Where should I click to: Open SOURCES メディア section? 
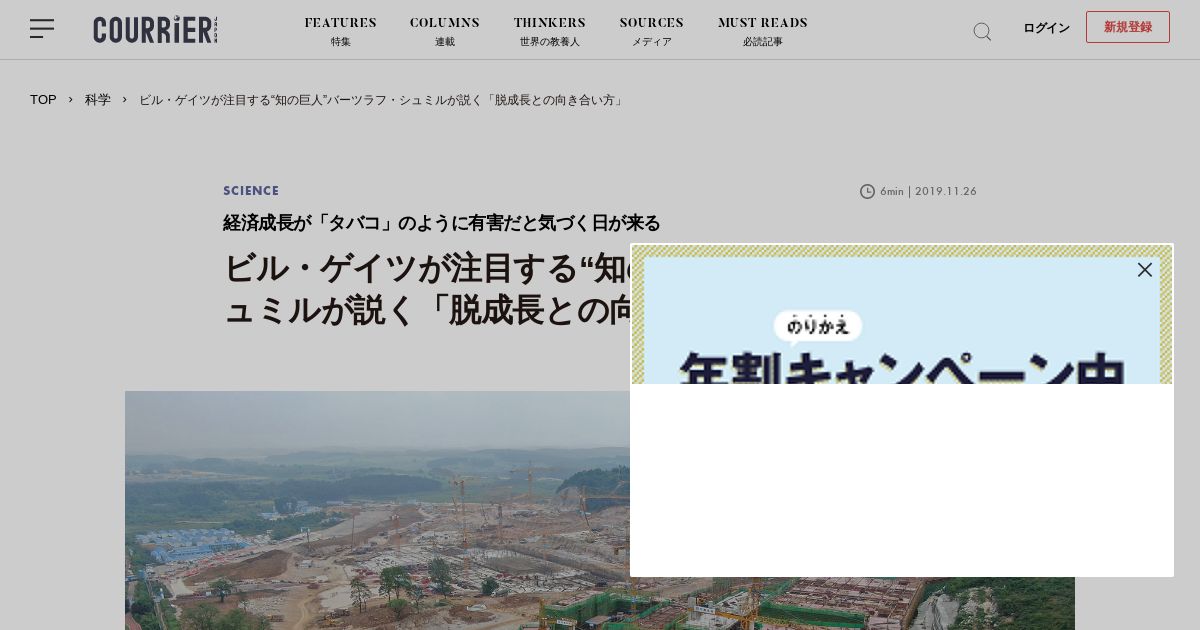tap(652, 31)
